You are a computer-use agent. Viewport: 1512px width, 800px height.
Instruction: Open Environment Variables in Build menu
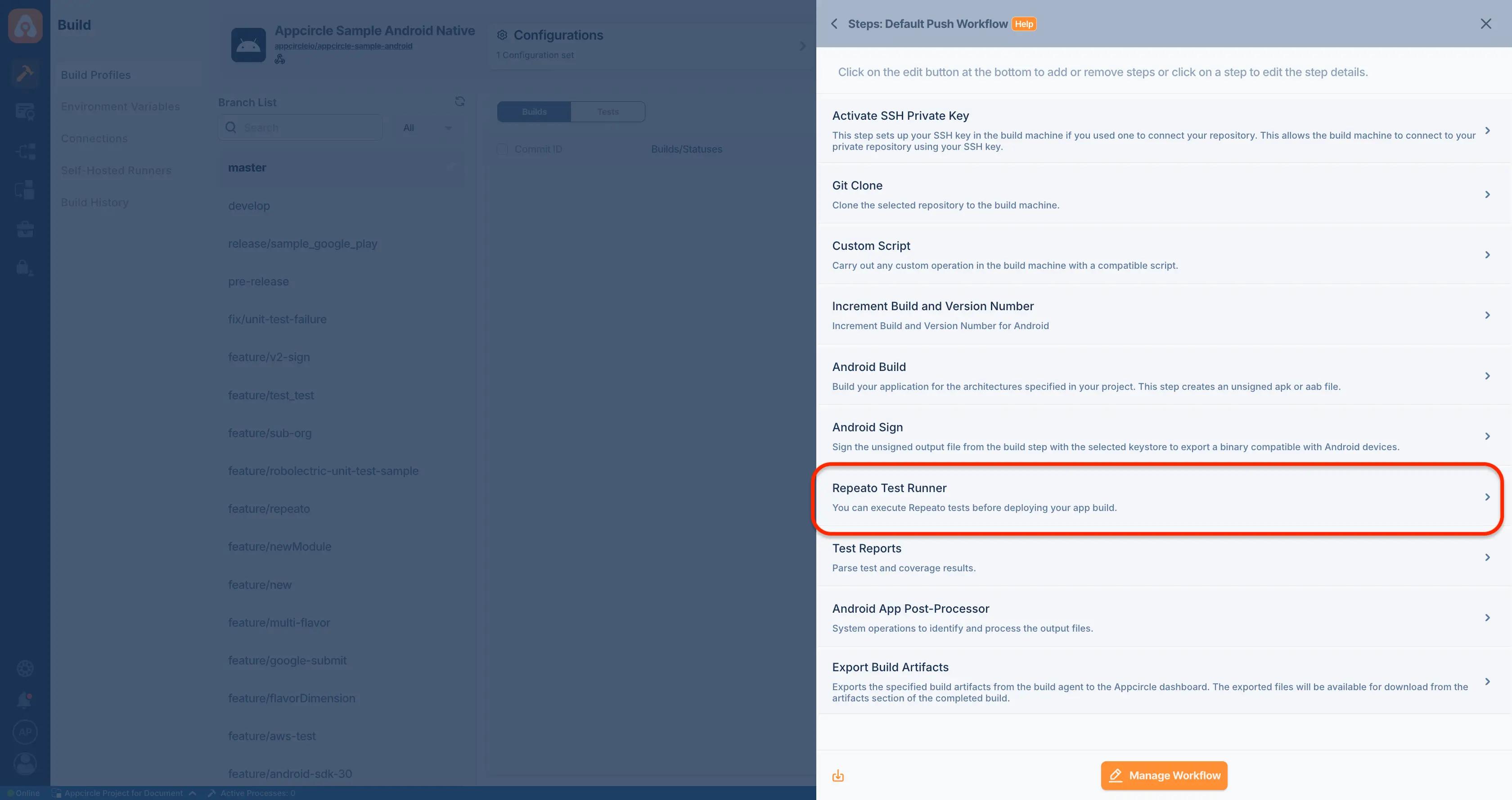pyautogui.click(x=120, y=106)
